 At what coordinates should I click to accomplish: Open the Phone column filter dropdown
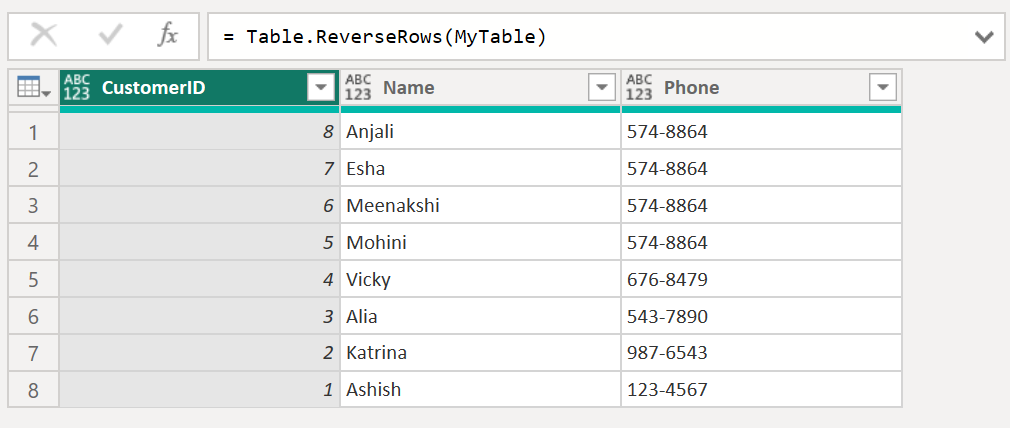pyautogui.click(x=882, y=88)
